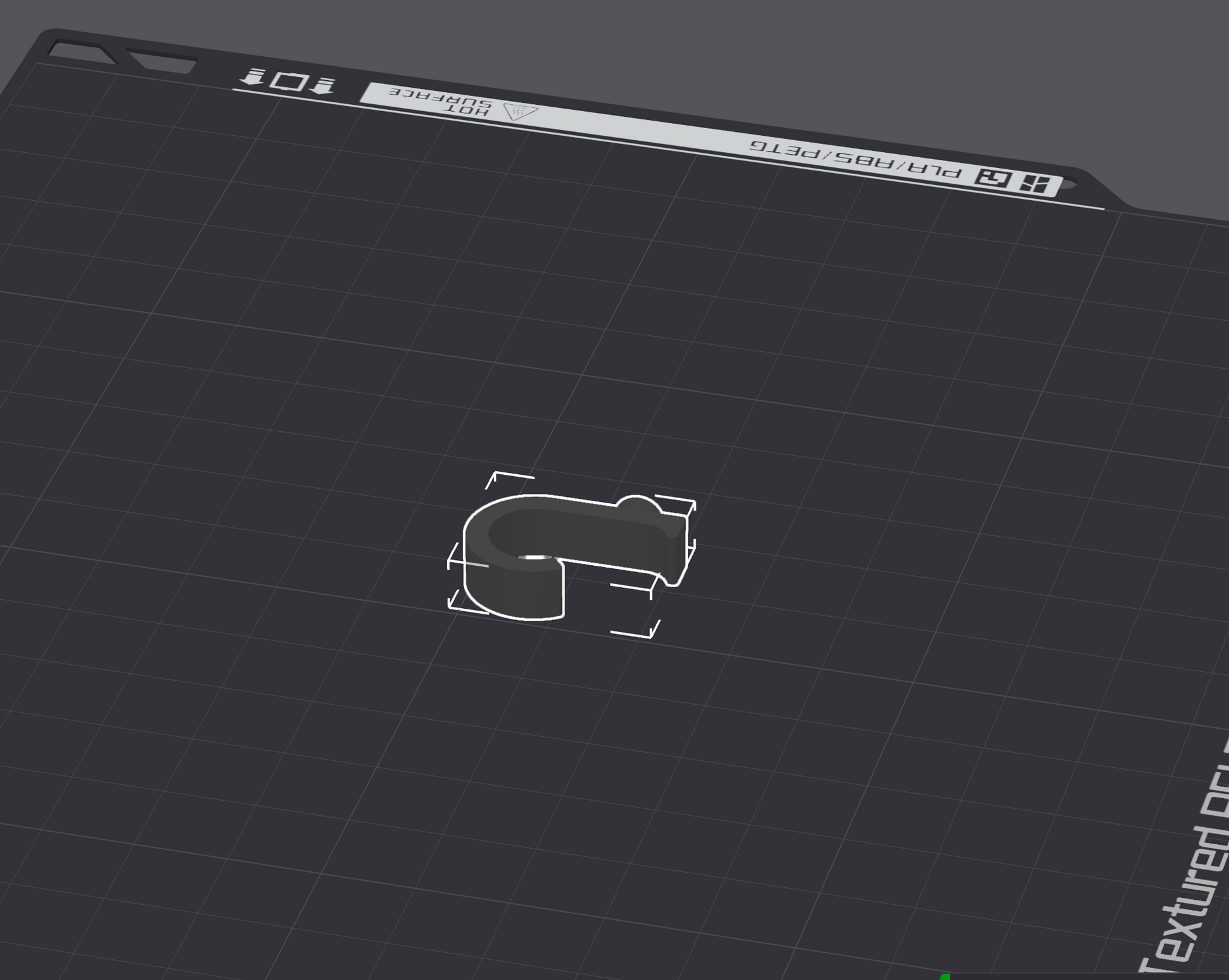The image size is (1229, 980).
Task: Click the right downward arrow plate icon
Action: coord(323,86)
